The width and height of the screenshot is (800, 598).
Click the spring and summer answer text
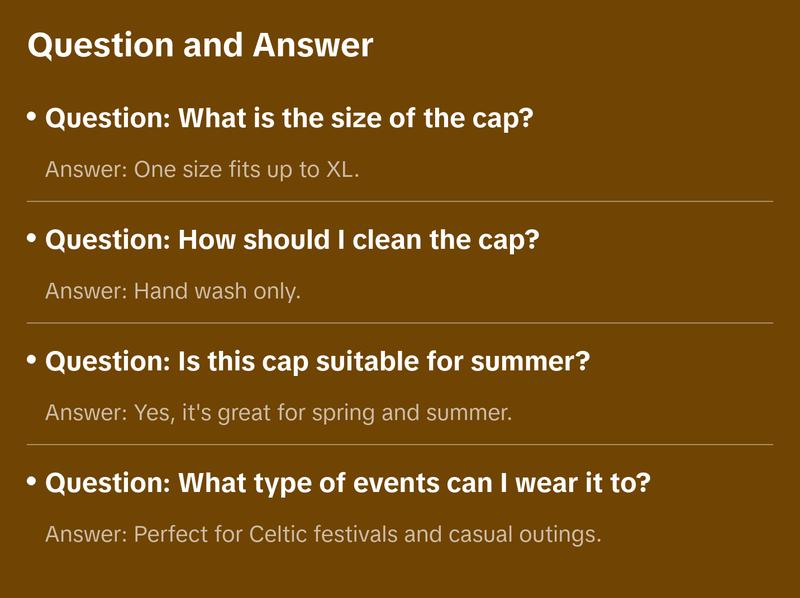278,412
